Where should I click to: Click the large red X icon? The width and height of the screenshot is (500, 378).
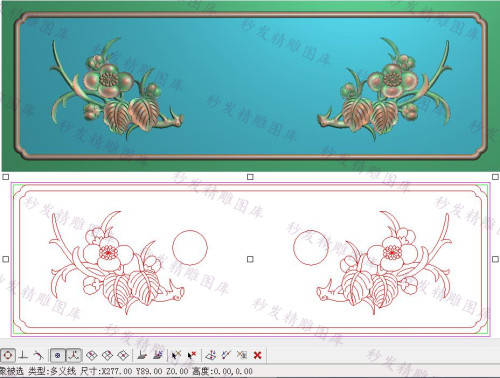257,355
